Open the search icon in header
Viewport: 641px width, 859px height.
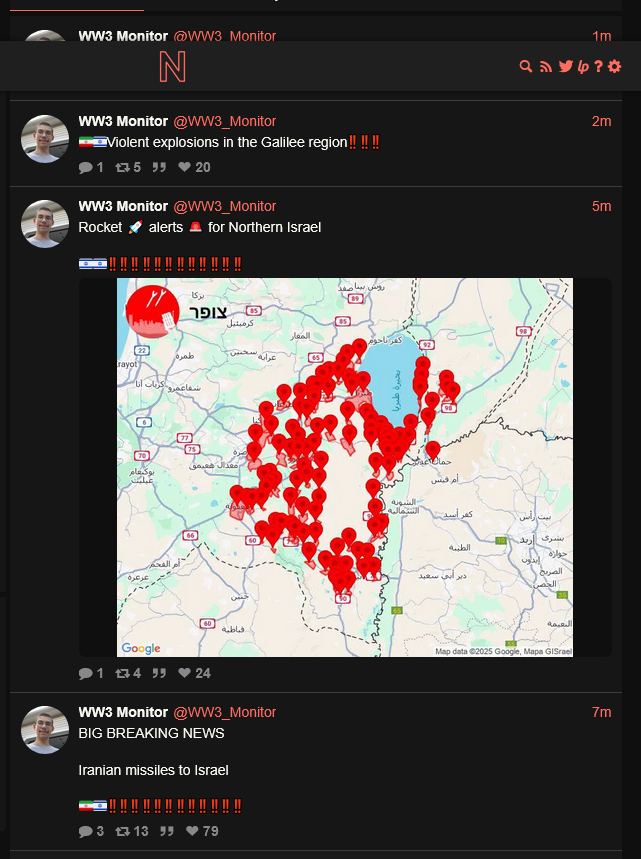[x=525, y=66]
